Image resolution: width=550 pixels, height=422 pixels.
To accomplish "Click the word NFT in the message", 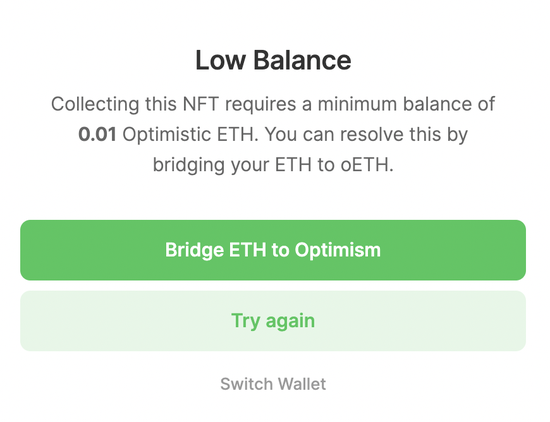I will (201, 104).
